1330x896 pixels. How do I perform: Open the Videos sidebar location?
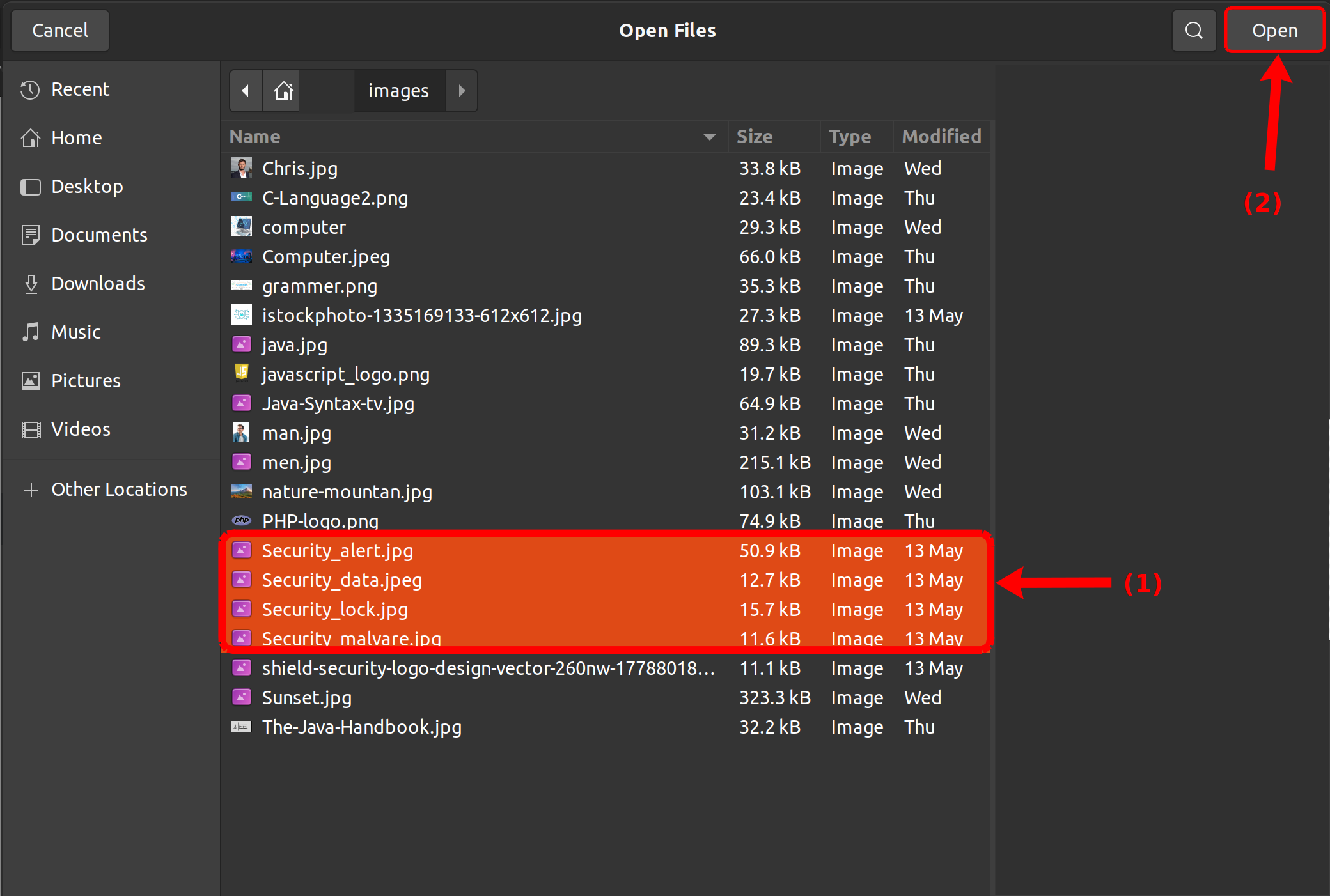(x=81, y=429)
